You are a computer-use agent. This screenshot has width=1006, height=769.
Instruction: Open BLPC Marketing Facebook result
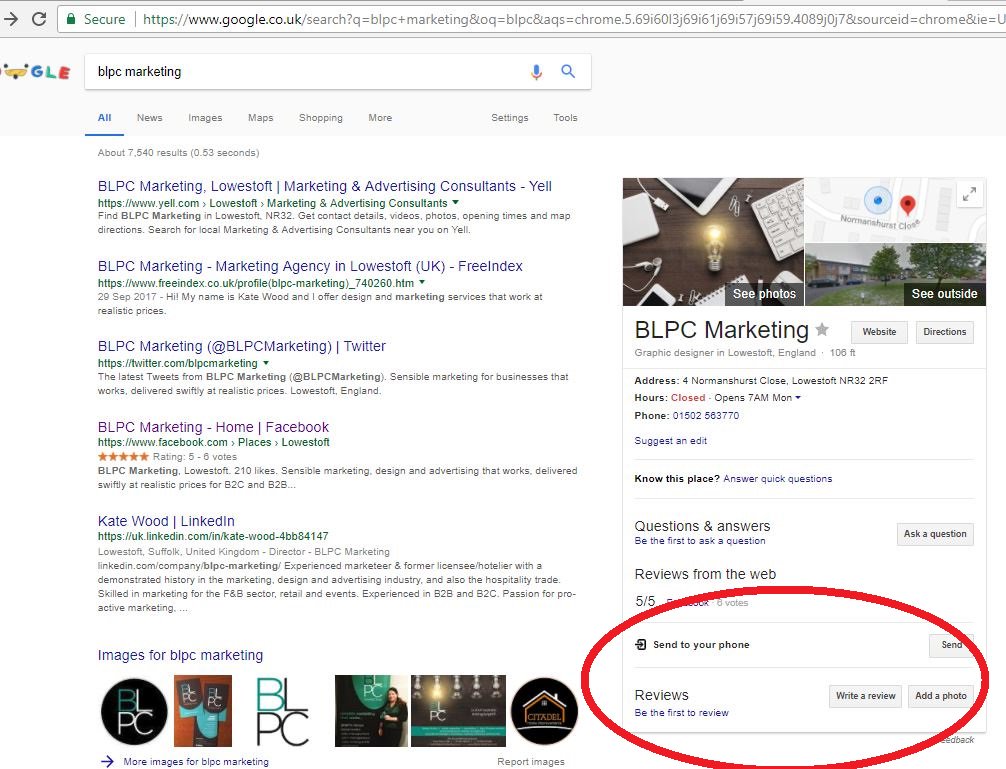pyautogui.click(x=213, y=427)
